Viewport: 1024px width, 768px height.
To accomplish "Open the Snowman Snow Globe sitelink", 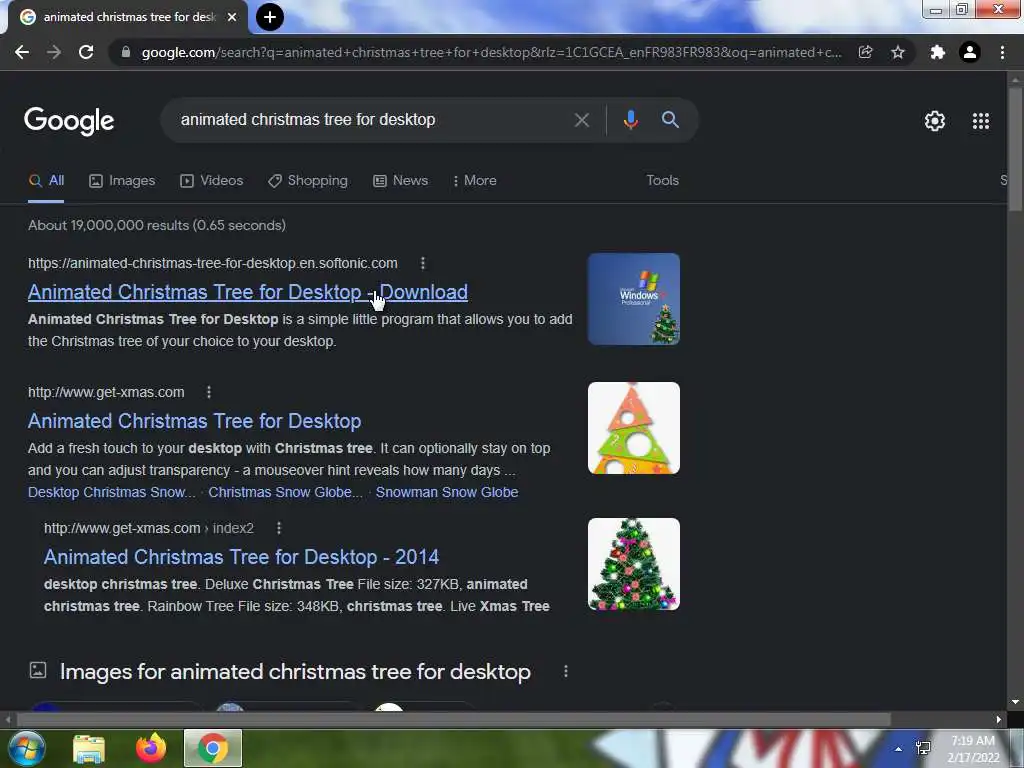I will pyautogui.click(x=447, y=492).
